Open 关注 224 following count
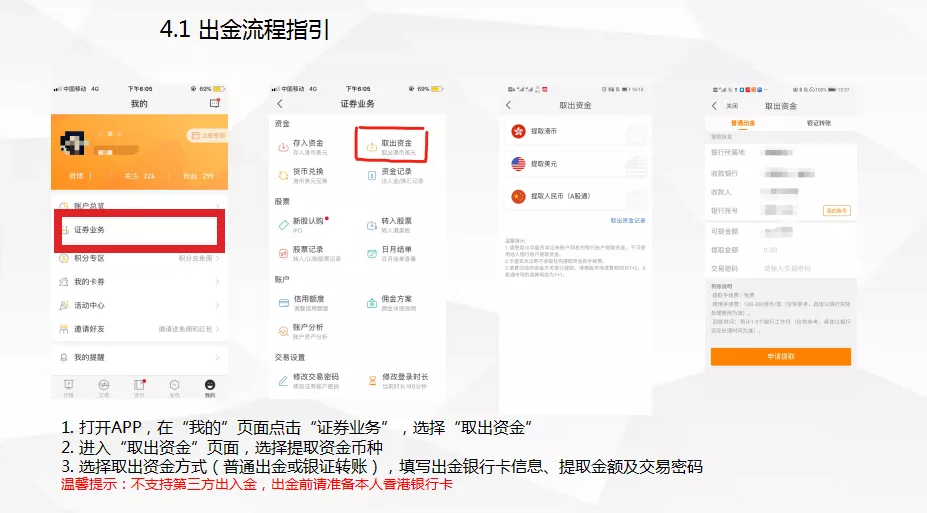 [x=140, y=176]
